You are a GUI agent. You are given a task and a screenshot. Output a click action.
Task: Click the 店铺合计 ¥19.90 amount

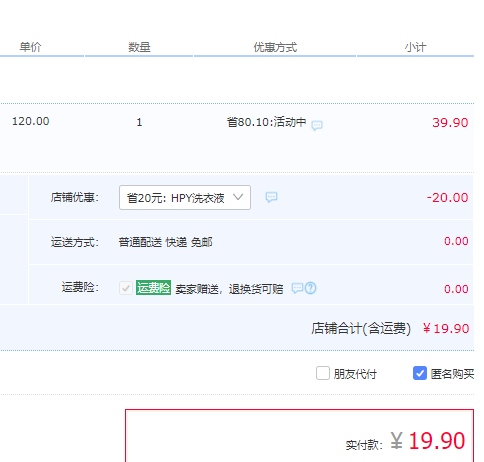pos(446,329)
